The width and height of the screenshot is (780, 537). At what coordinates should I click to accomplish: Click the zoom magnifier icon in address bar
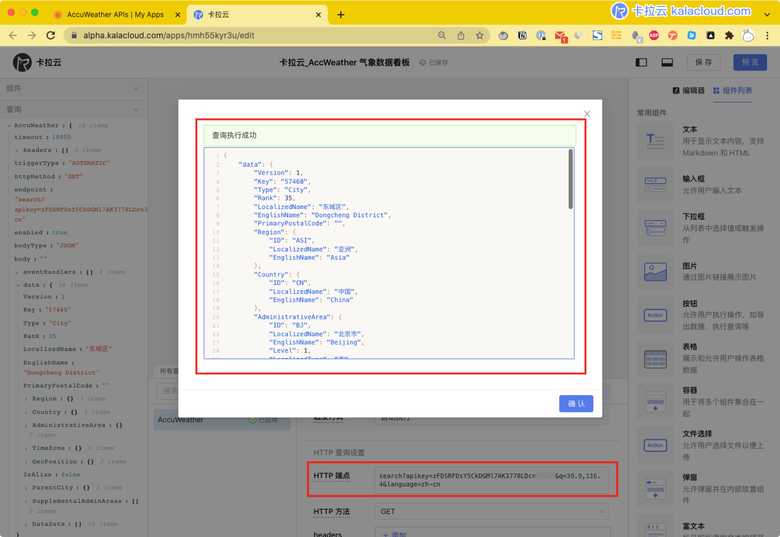(442, 35)
